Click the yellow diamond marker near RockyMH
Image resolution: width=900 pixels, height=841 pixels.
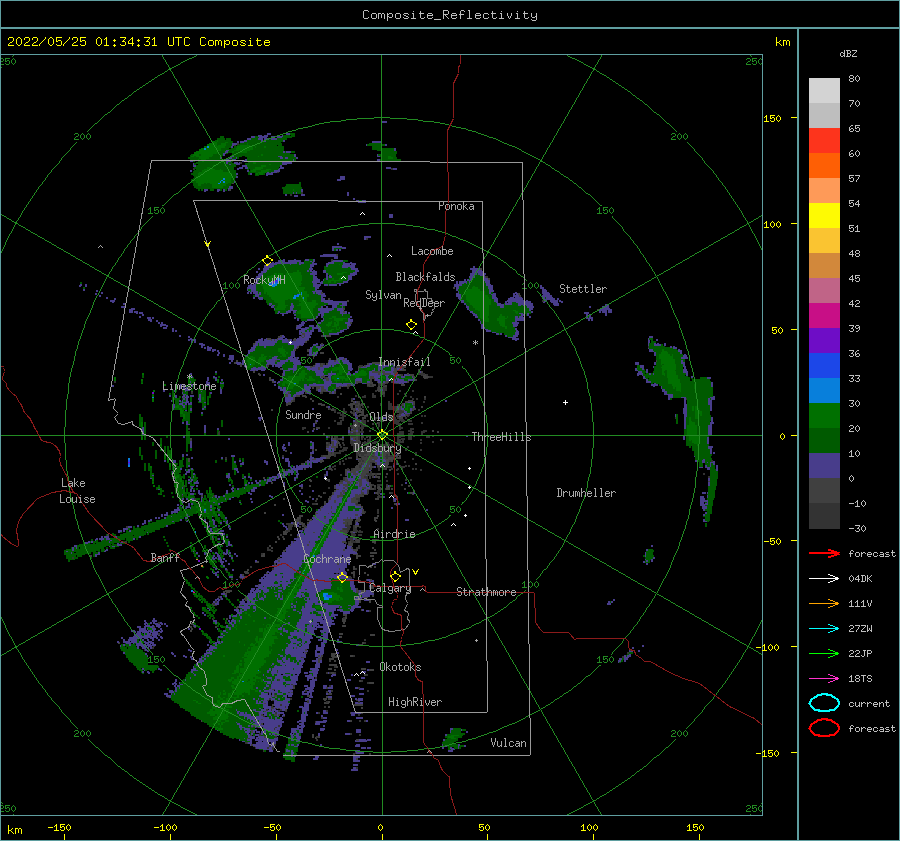click(267, 261)
